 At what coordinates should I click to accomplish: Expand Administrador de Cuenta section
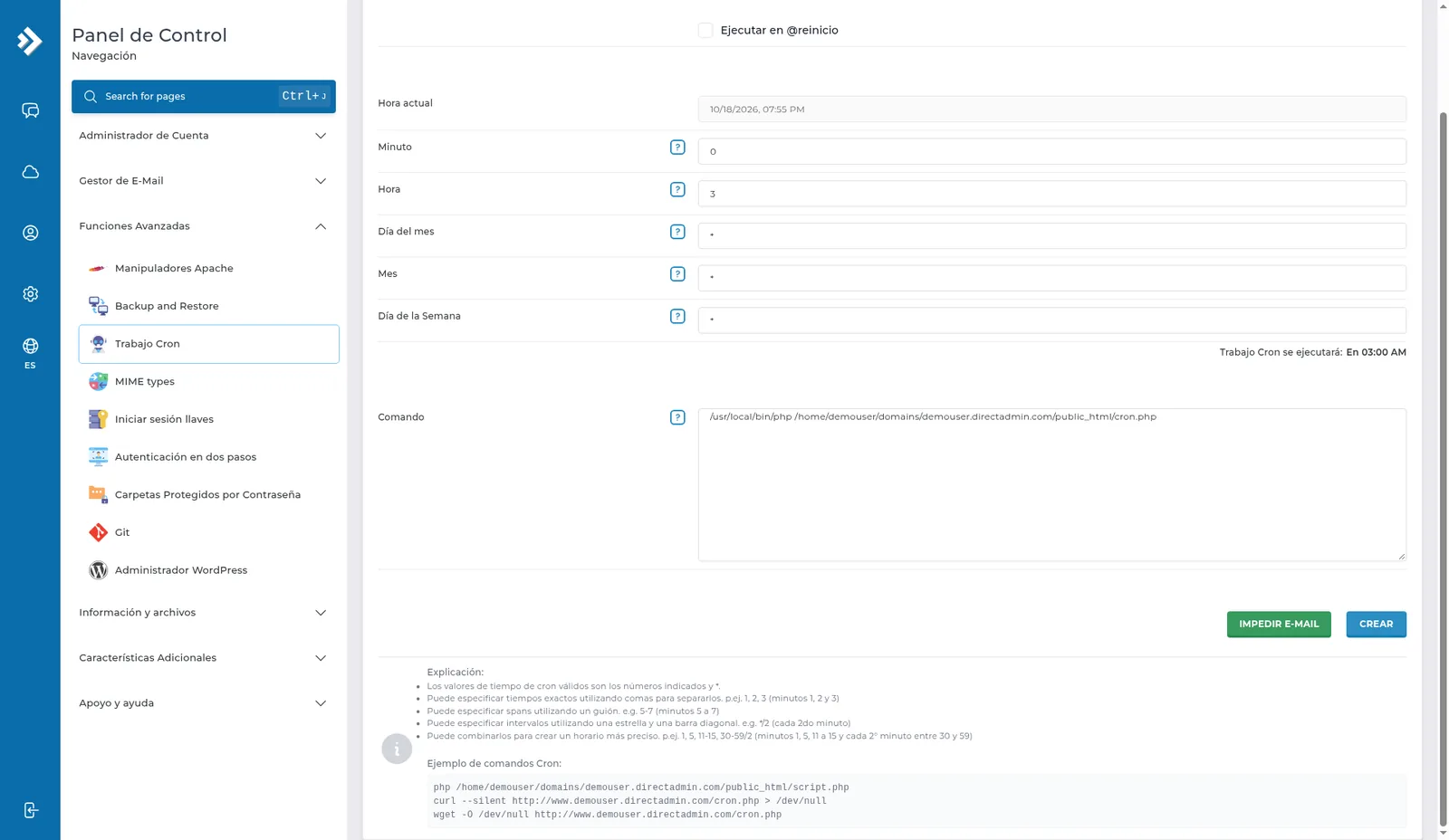[x=204, y=136]
